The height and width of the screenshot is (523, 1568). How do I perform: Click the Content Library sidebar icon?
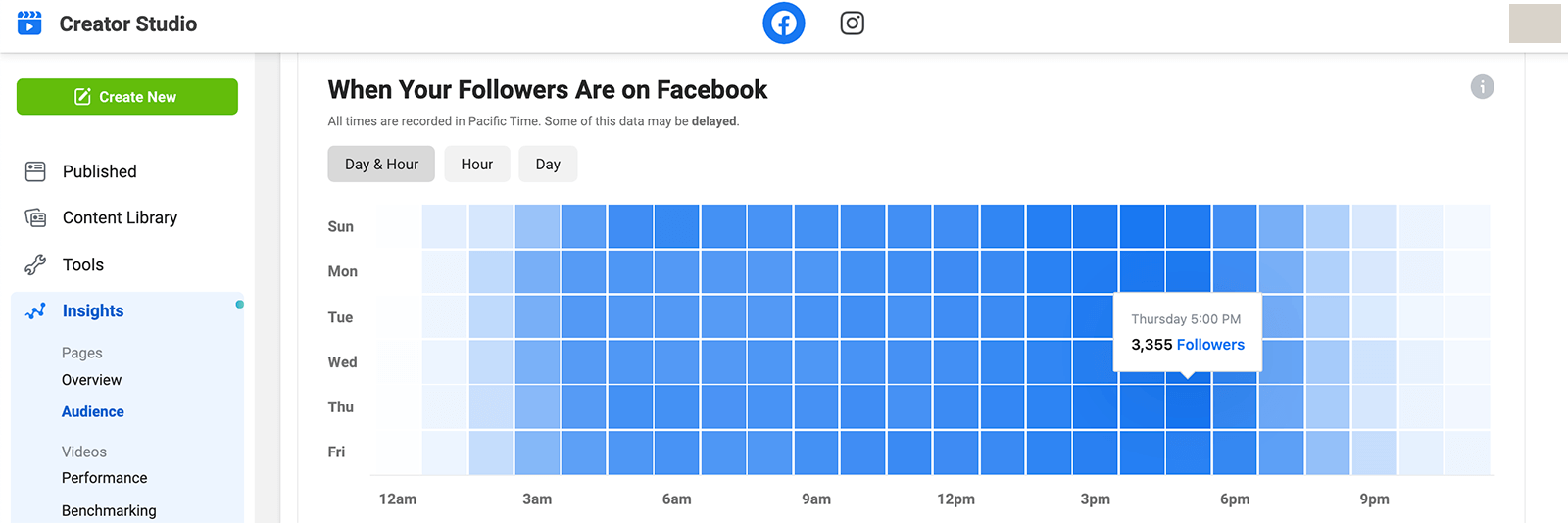coord(35,217)
